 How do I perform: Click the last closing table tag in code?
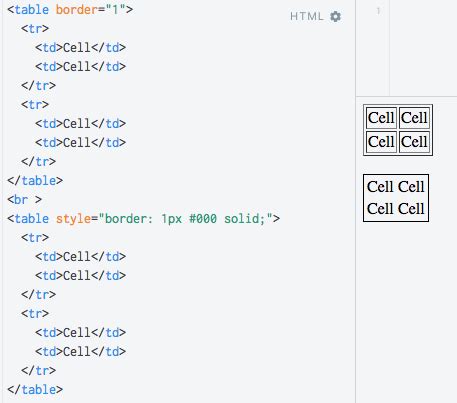coord(35,390)
